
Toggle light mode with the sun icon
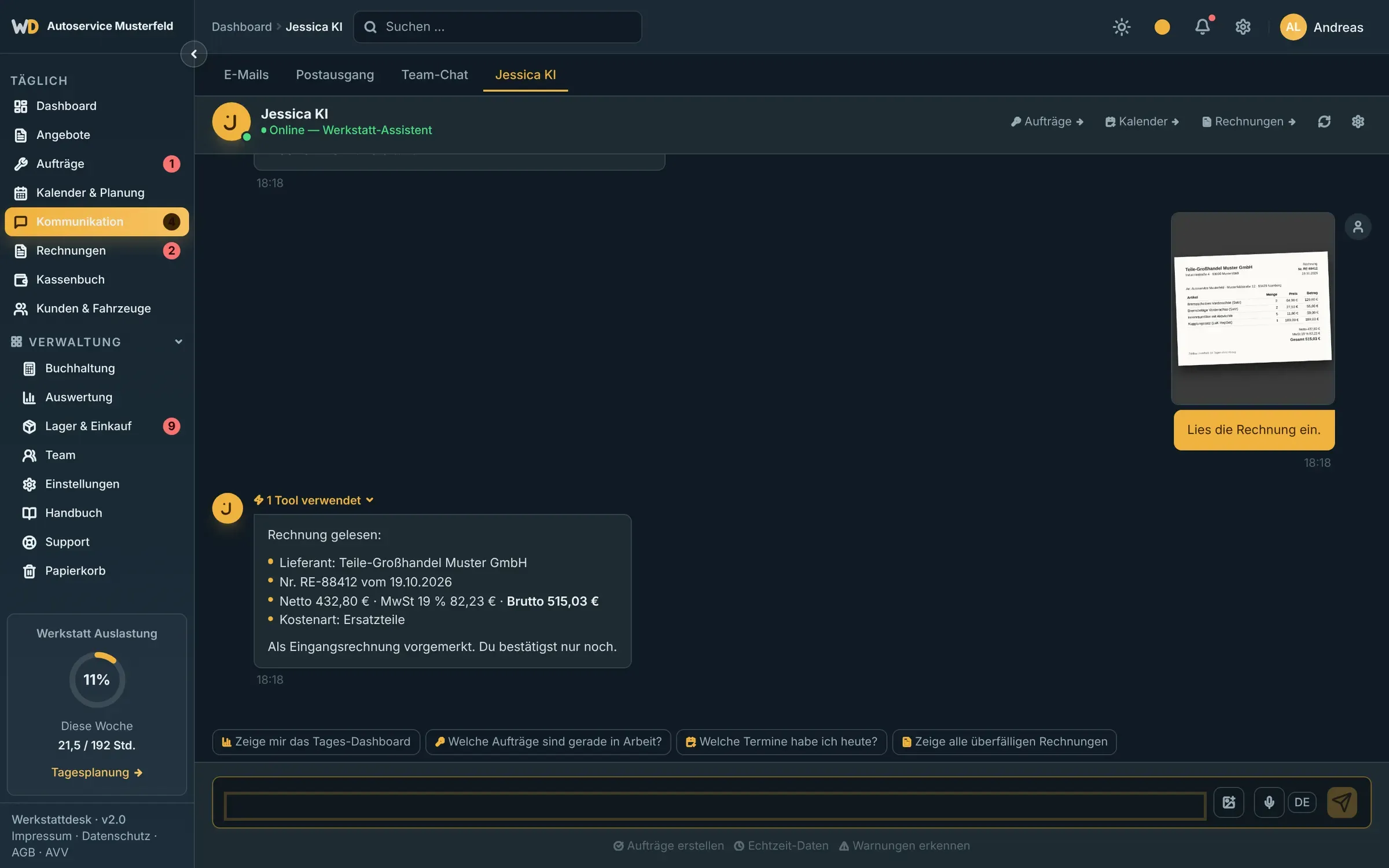[1121, 27]
